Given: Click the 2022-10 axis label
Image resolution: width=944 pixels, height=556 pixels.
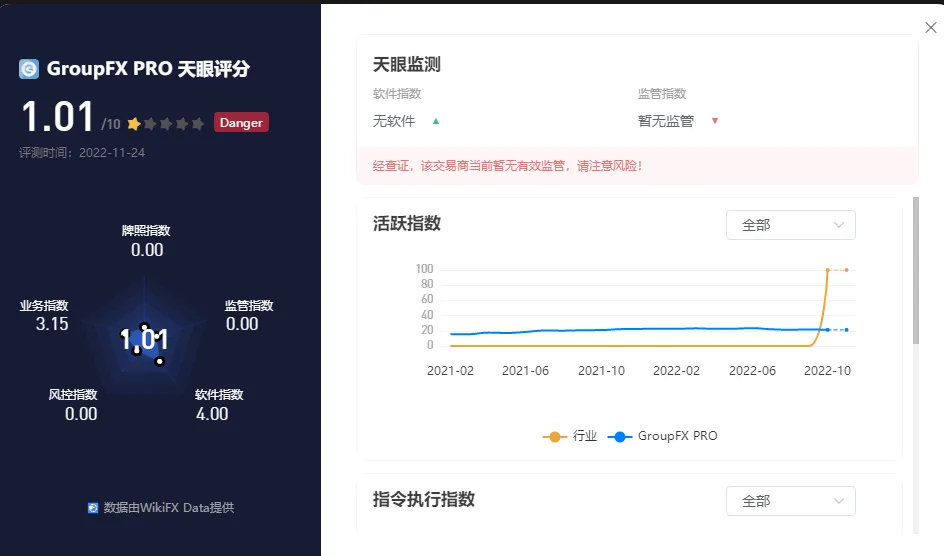Looking at the screenshot, I should tap(827, 371).
